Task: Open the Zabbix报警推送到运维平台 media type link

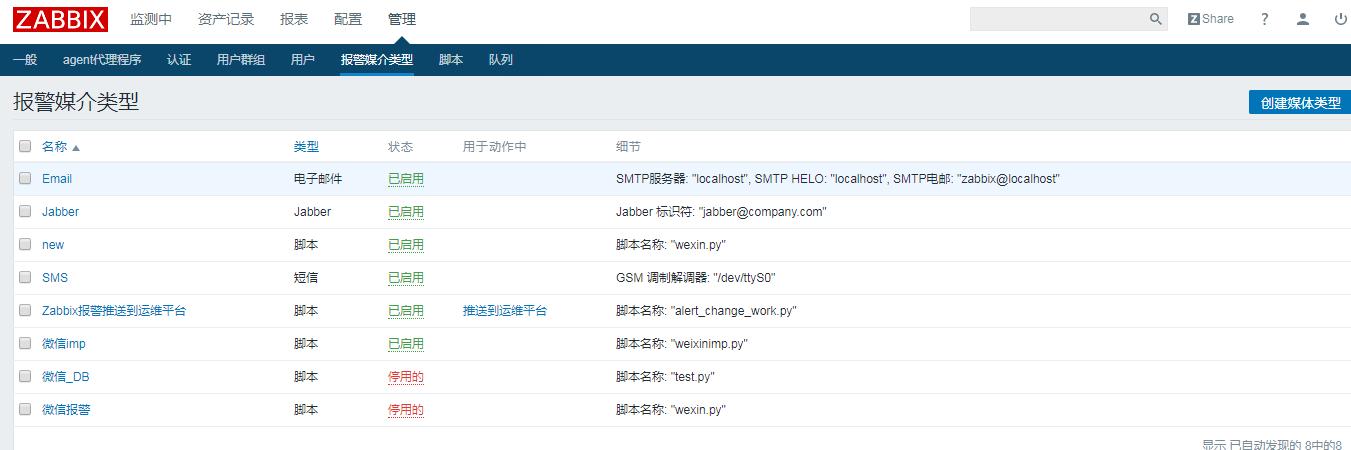Action: click(x=114, y=311)
